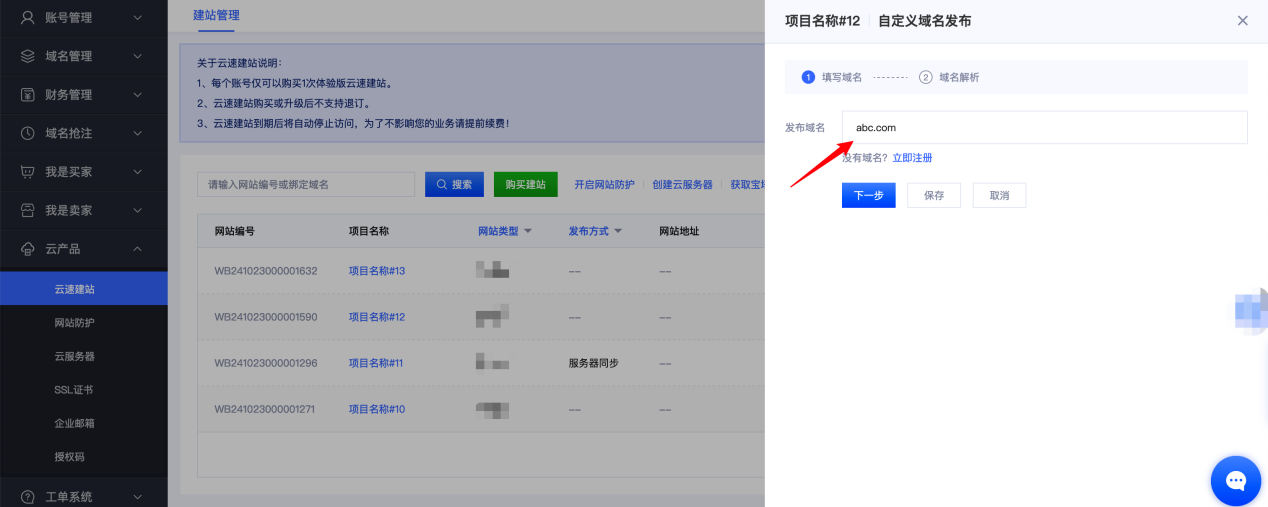
Task: Click the 我是买家 shopping cart icon
Action: (28, 172)
